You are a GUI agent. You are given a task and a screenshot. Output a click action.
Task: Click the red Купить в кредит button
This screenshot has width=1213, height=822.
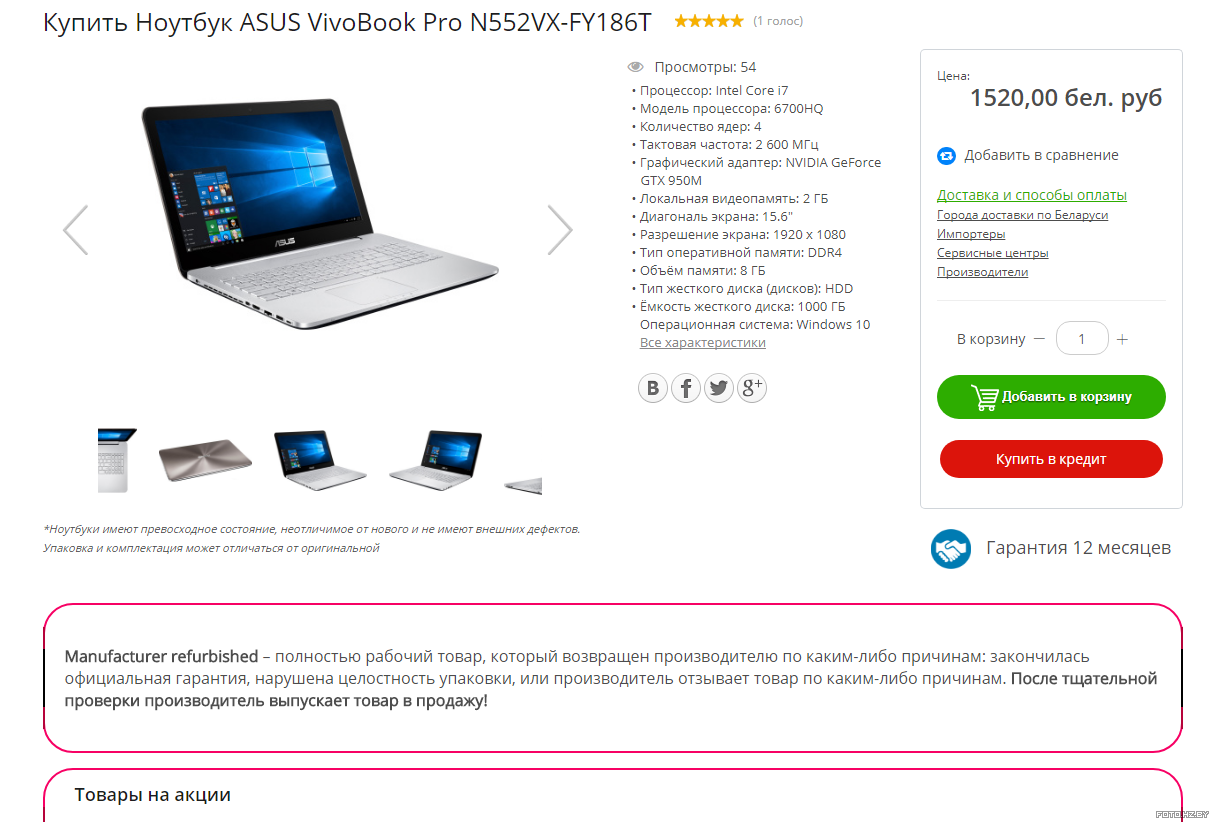tap(1051, 459)
